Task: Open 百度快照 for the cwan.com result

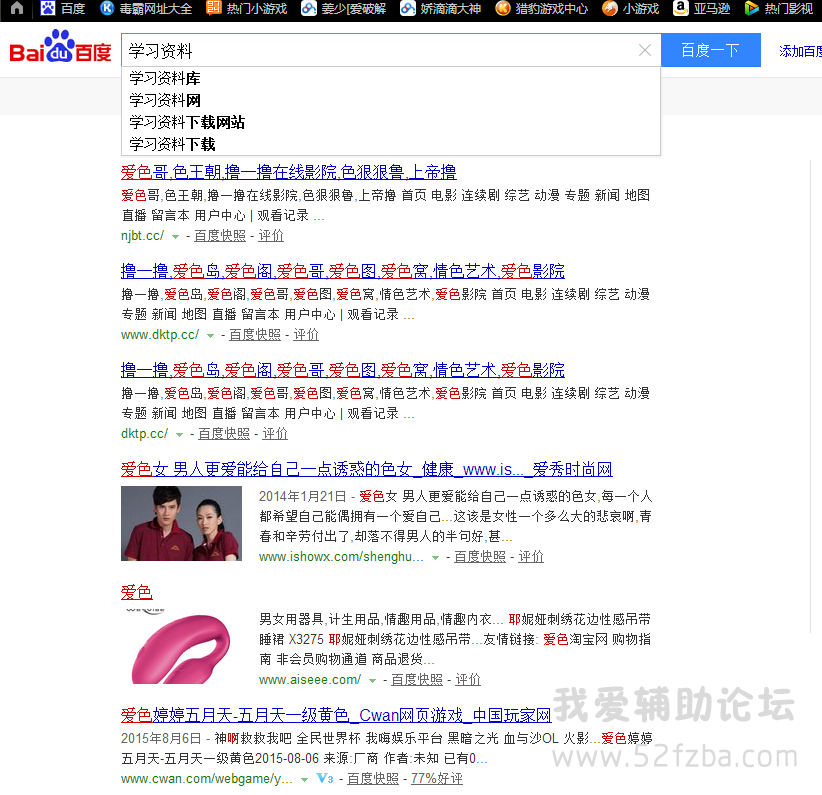Action: (373, 779)
